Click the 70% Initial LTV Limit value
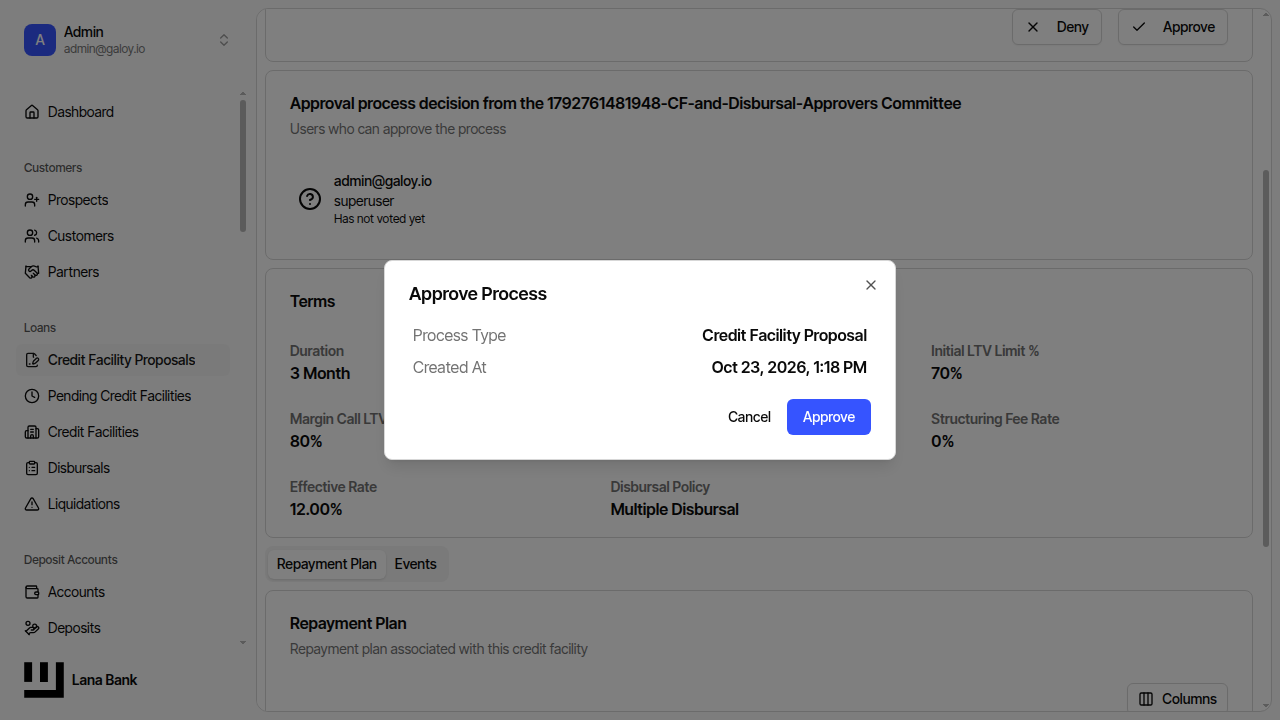Image resolution: width=1280 pixels, height=720 pixels. click(x=946, y=373)
